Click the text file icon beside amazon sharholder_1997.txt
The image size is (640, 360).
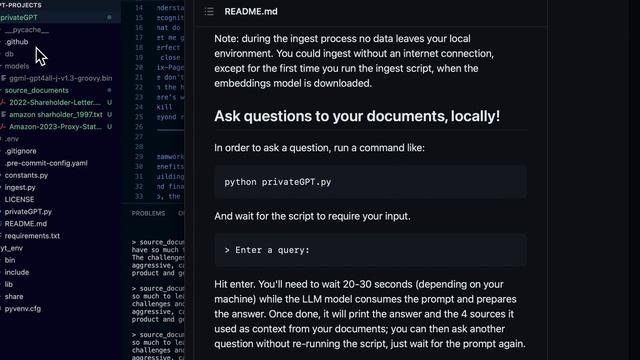3,115
